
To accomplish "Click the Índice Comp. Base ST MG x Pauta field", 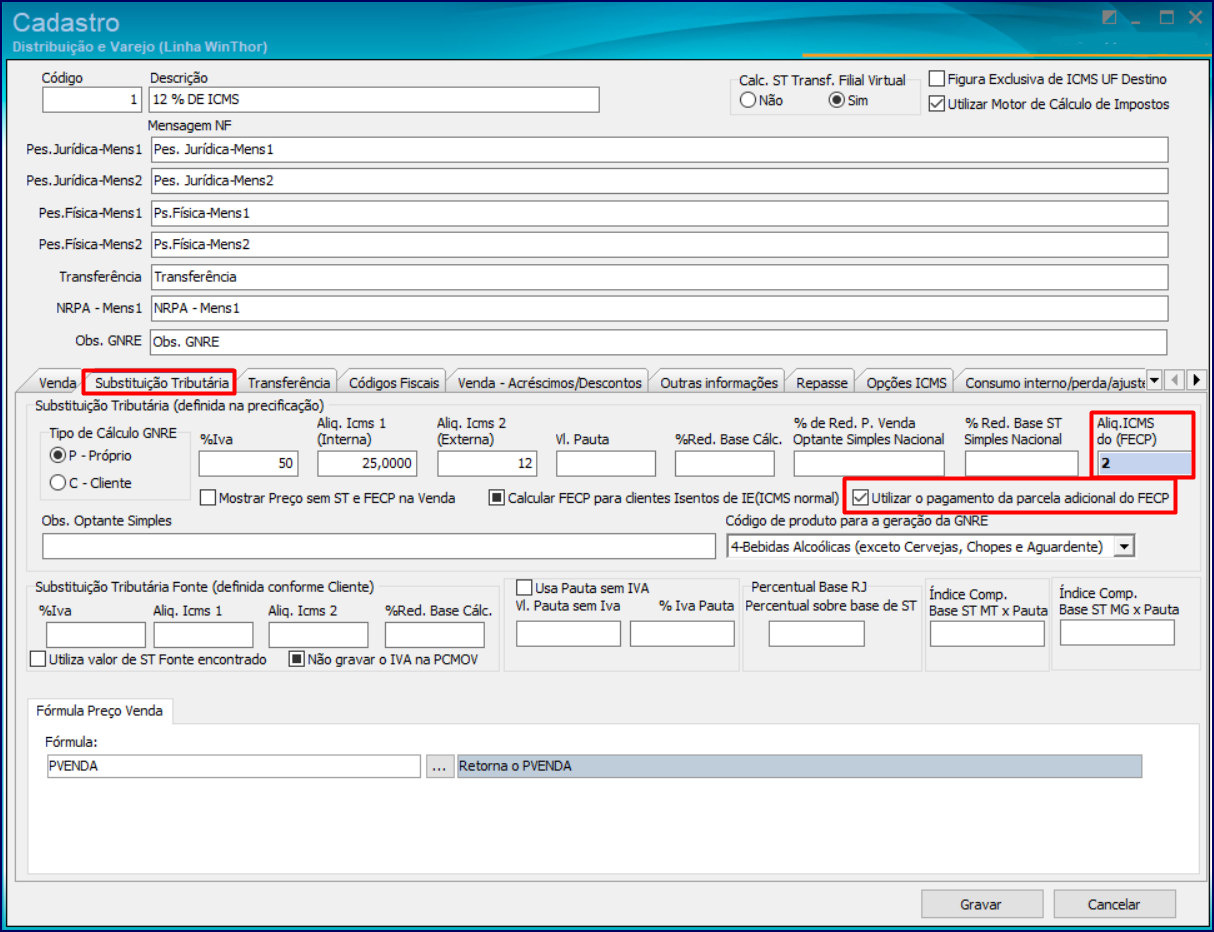I will [1117, 633].
